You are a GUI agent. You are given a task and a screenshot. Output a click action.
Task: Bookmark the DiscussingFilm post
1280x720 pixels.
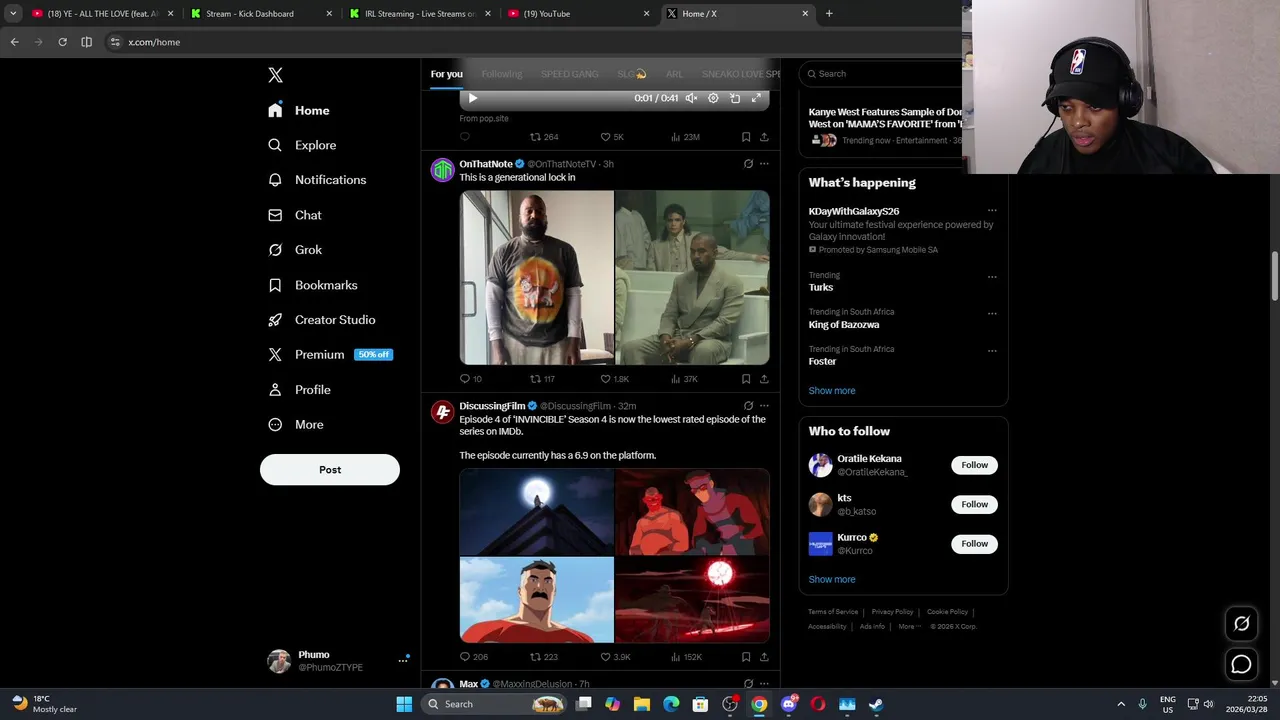746,657
